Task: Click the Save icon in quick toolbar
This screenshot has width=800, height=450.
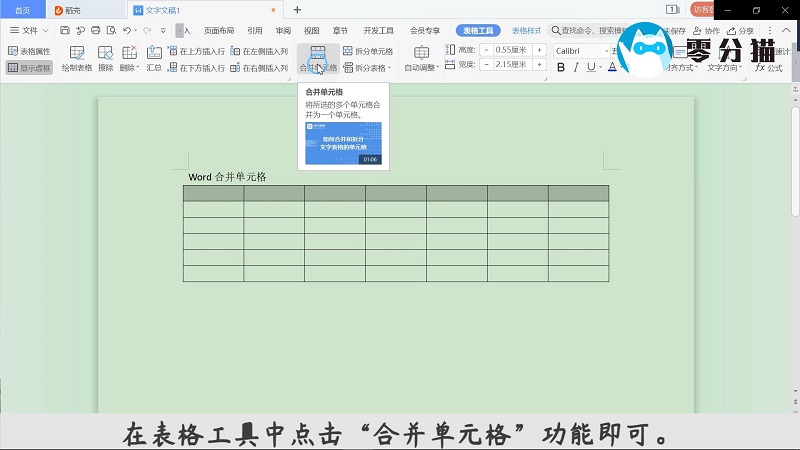Action: click(62, 31)
